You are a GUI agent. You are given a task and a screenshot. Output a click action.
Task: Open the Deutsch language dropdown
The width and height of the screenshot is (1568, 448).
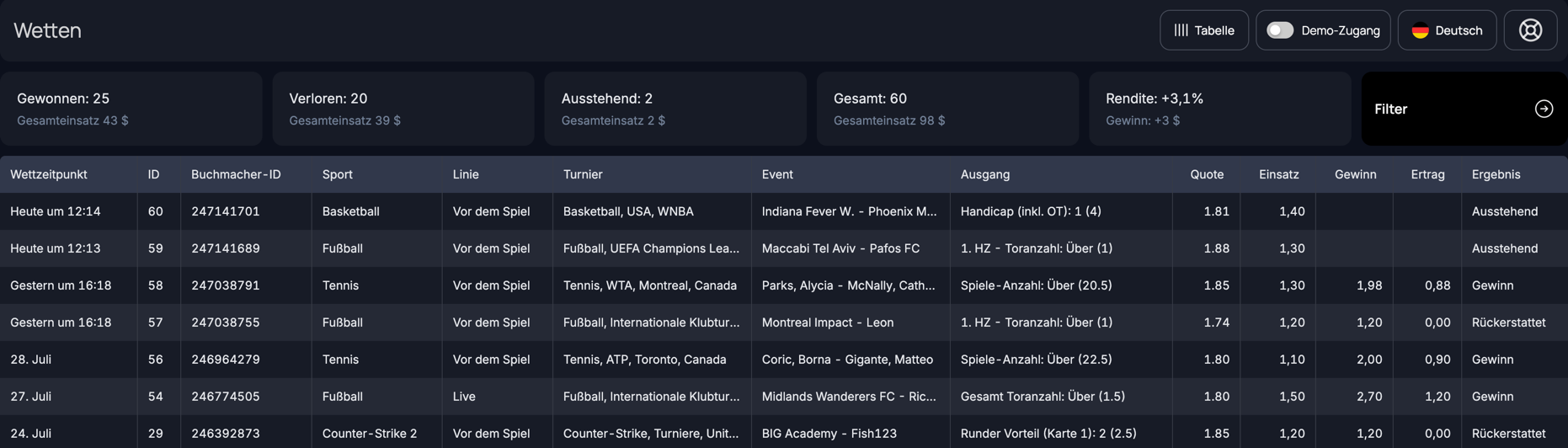click(x=1447, y=30)
